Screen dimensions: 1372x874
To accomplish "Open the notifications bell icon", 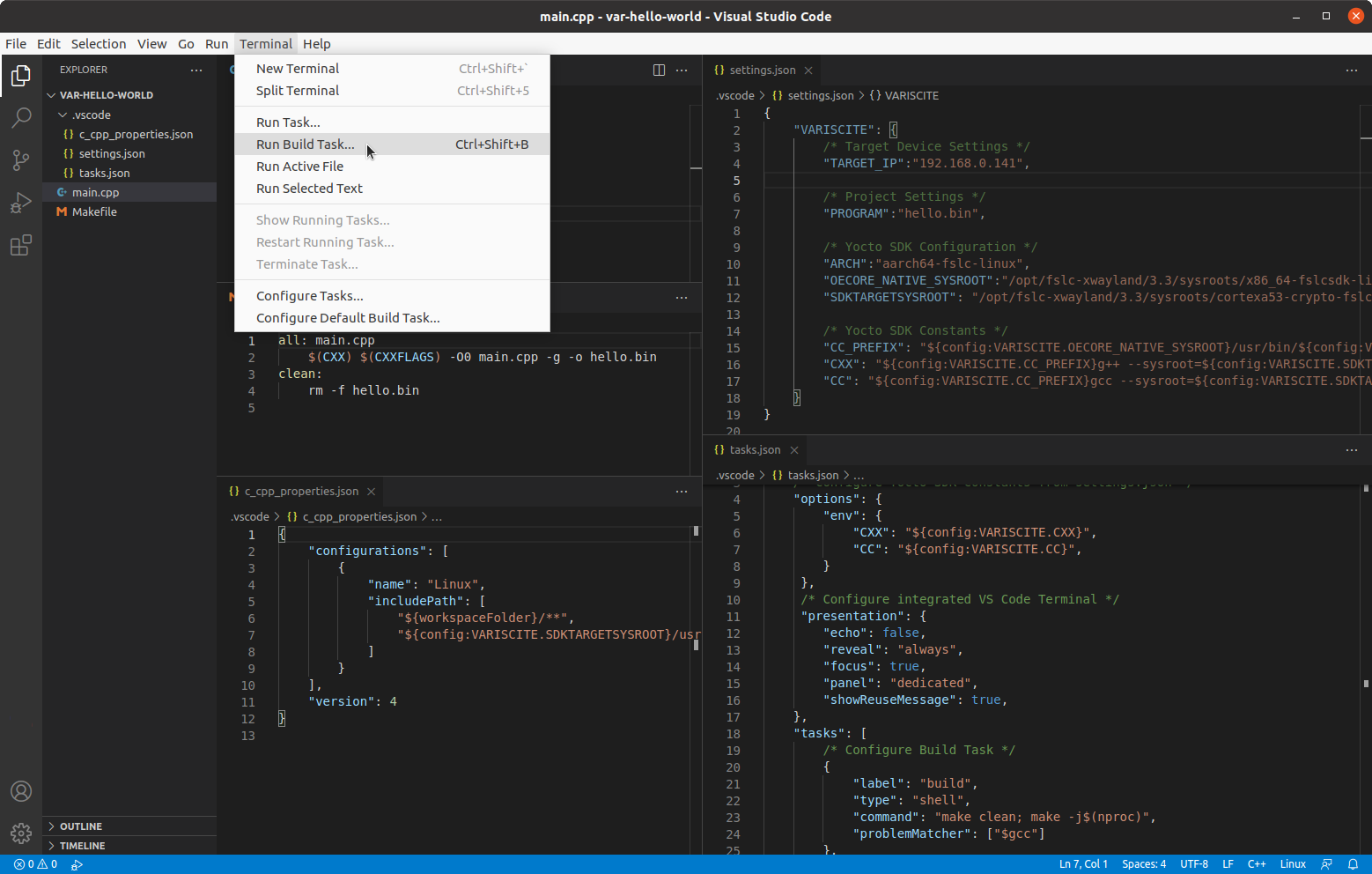I will [1353, 864].
